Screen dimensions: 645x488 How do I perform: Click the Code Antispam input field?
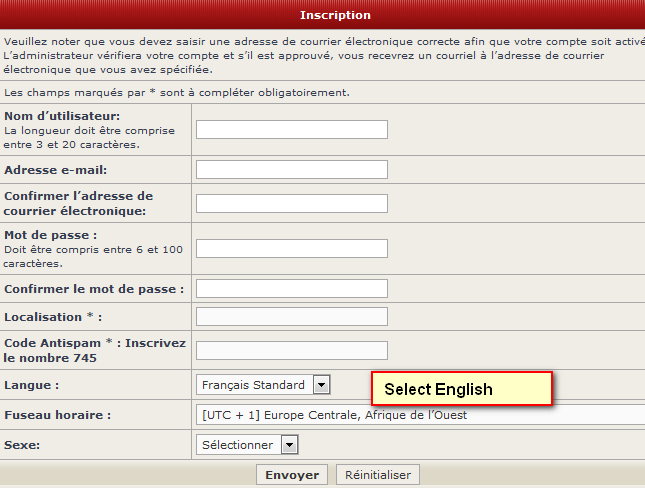pos(291,350)
